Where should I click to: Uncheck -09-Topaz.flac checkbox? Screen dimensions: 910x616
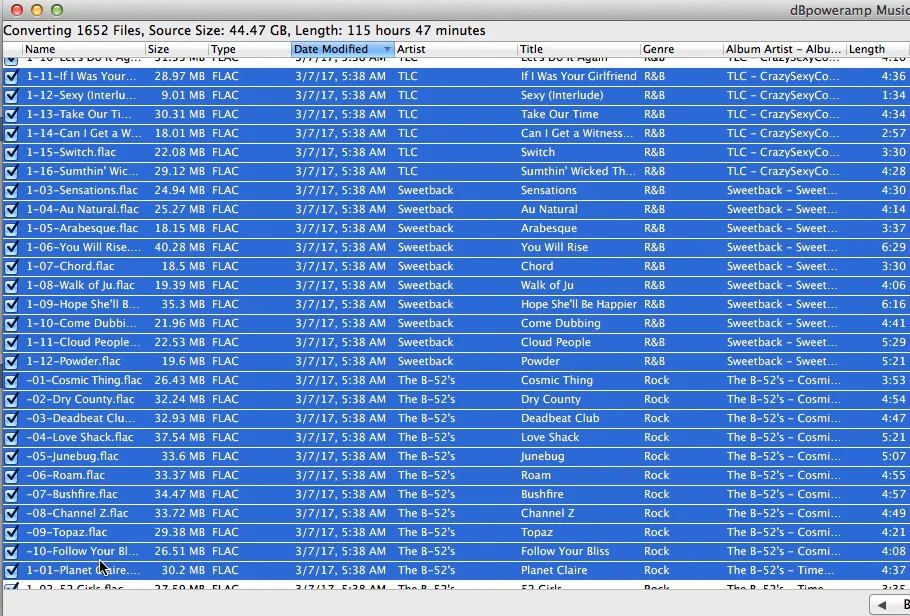point(11,533)
